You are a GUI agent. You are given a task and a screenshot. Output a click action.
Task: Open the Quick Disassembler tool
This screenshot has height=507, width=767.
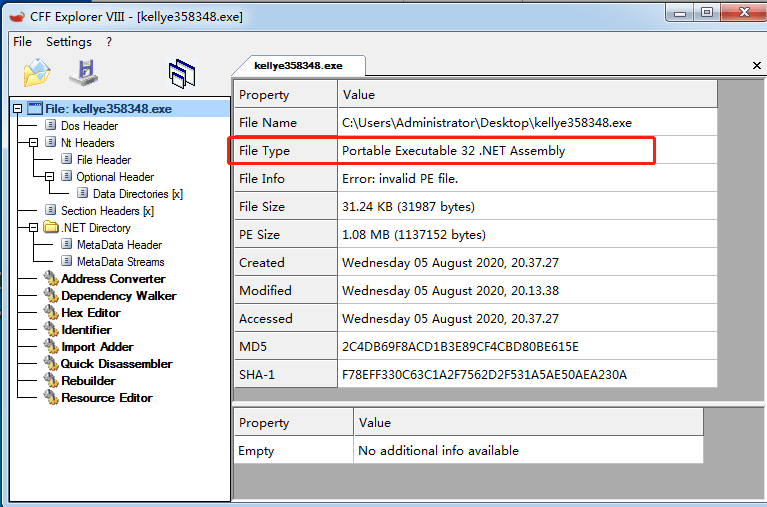coord(116,364)
